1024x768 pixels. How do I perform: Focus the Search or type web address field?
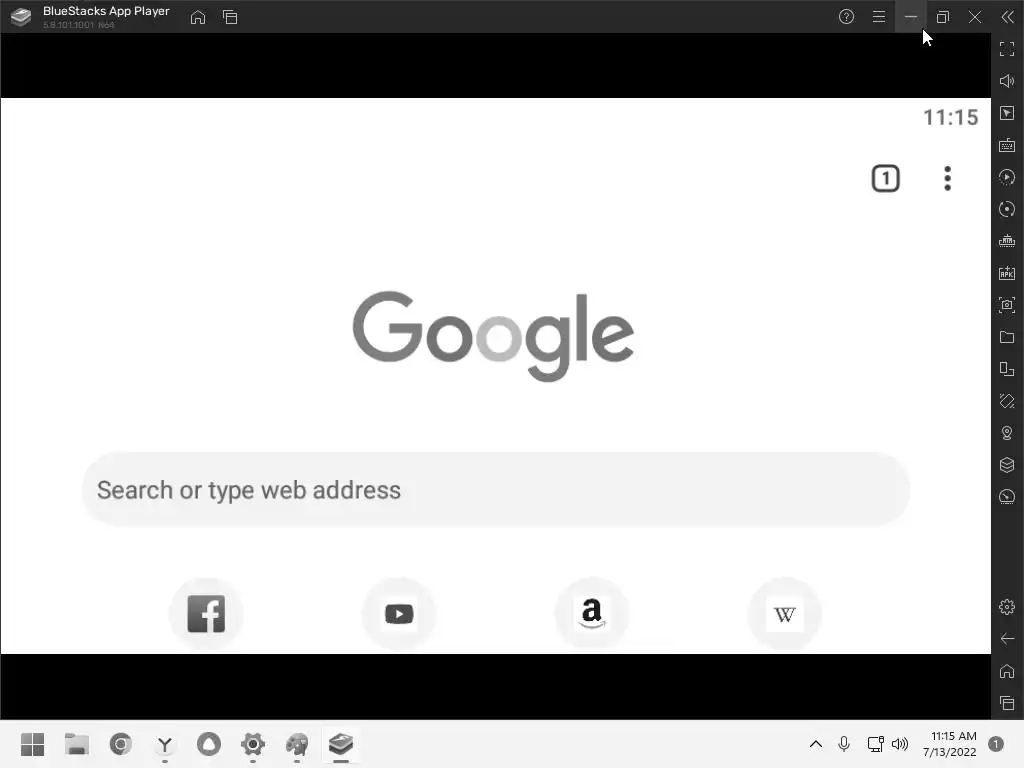click(496, 490)
